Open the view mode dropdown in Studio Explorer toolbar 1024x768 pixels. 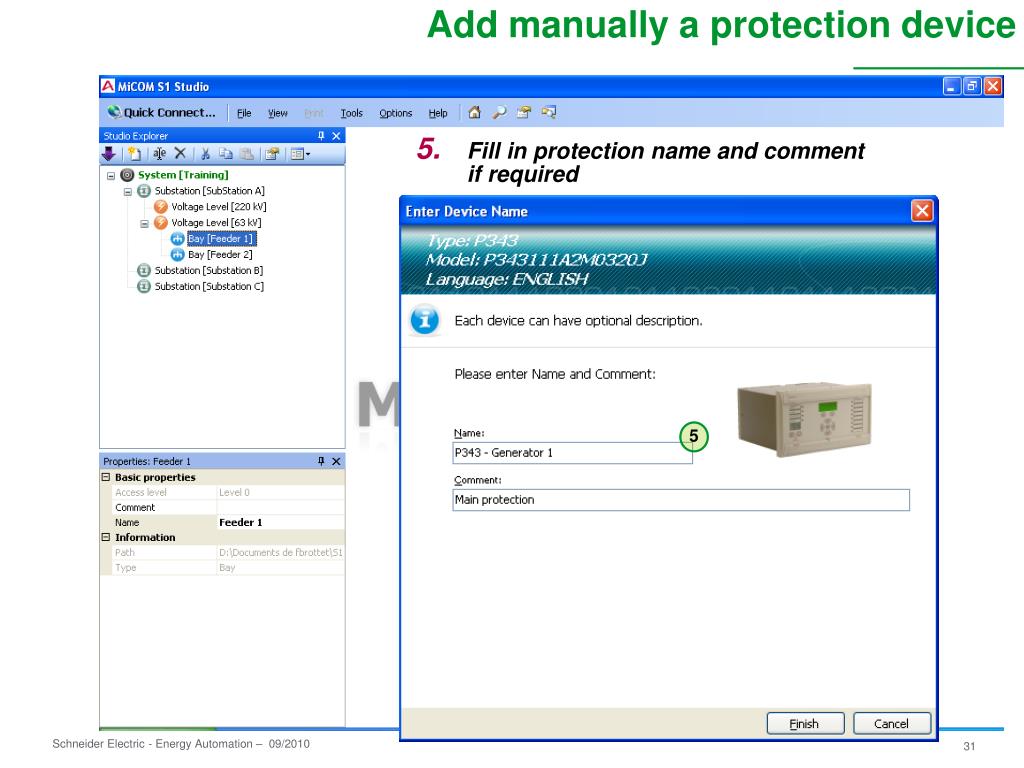coord(300,154)
